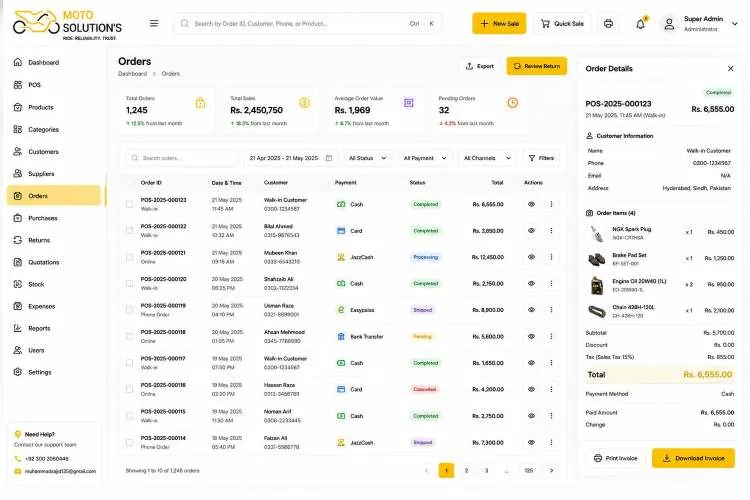The width and height of the screenshot is (750, 500).
Task: Select the checkbox for order POS-2025-000123
Action: pyautogui.click(x=129, y=204)
